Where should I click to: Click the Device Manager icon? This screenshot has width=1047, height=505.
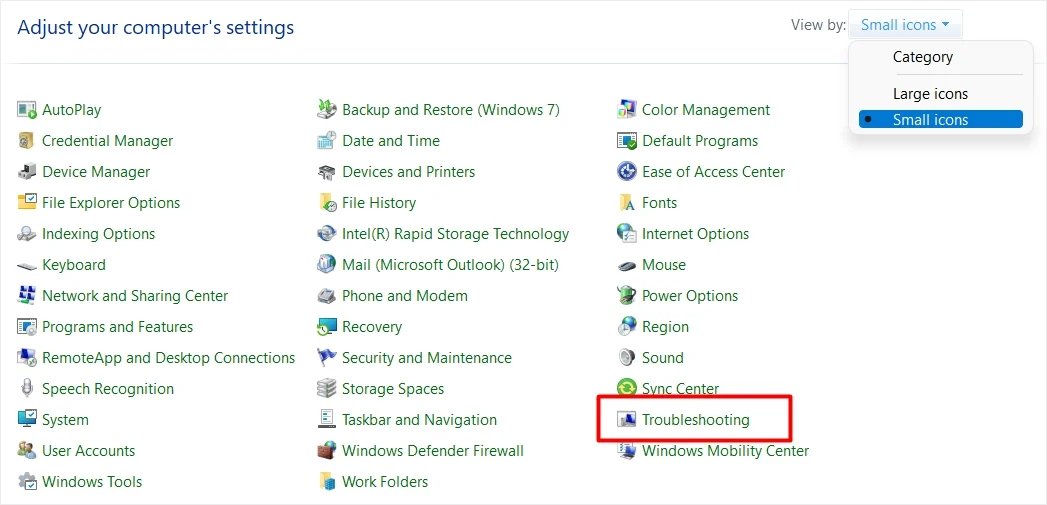point(27,172)
